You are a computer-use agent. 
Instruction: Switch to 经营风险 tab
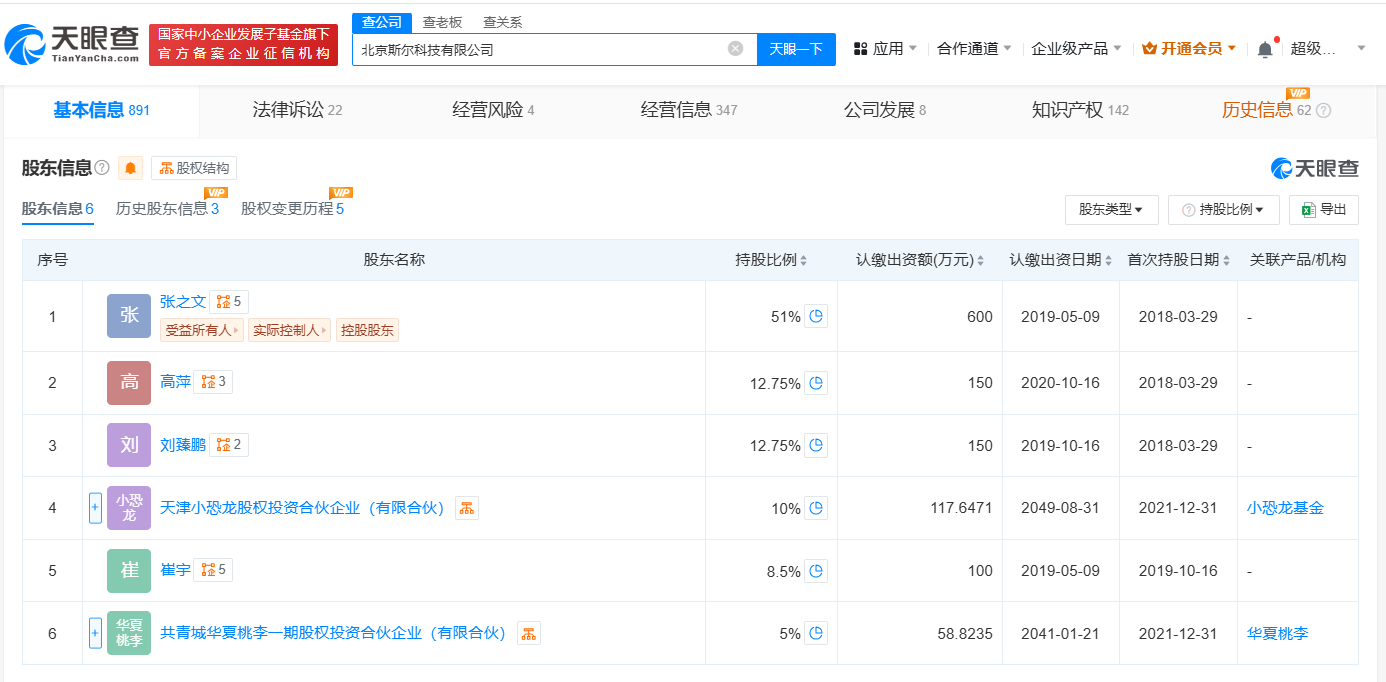(x=493, y=110)
